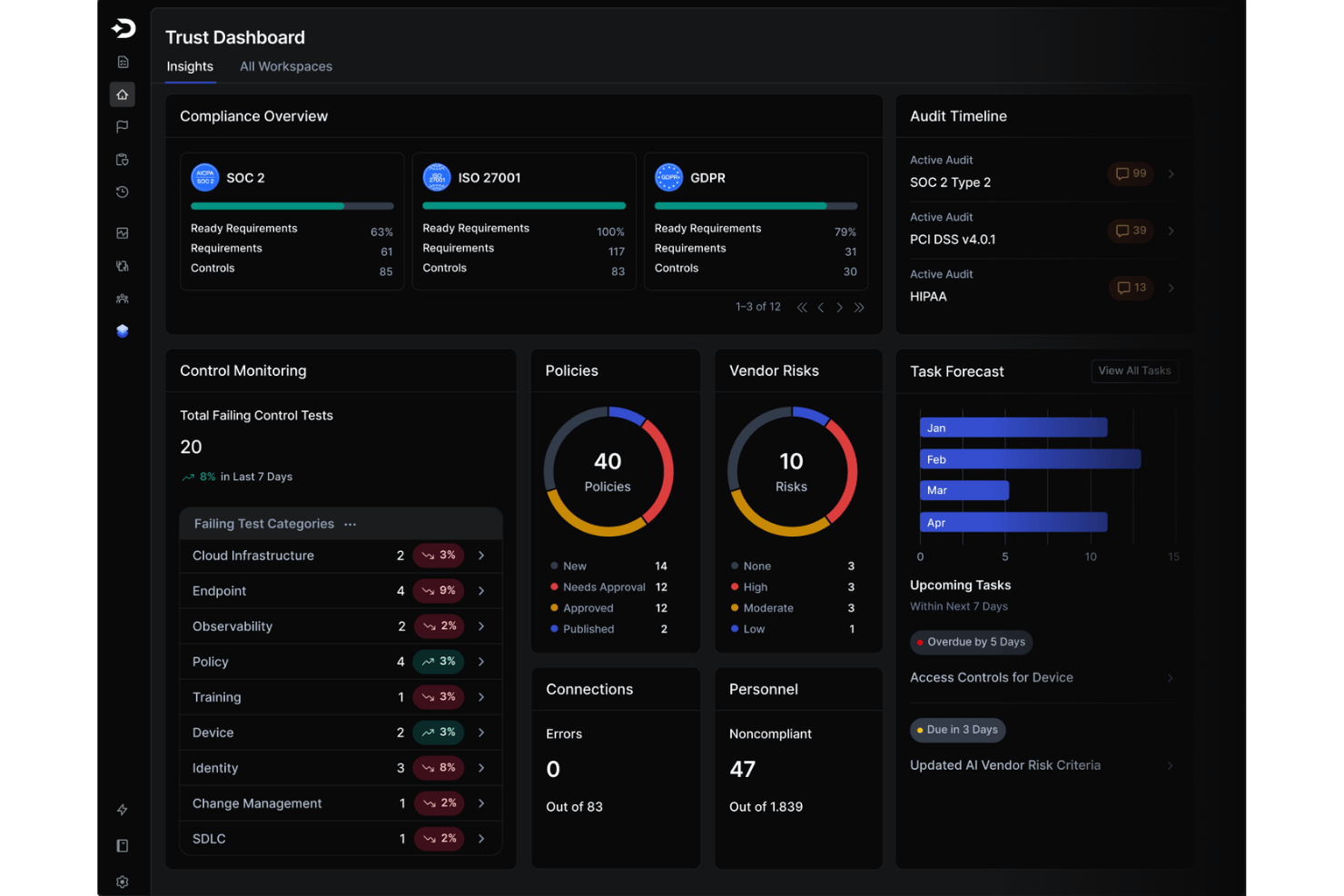Expand SOC 2 Type 2 audit chevron
Screen dimensions: 1344x896
tap(1171, 173)
